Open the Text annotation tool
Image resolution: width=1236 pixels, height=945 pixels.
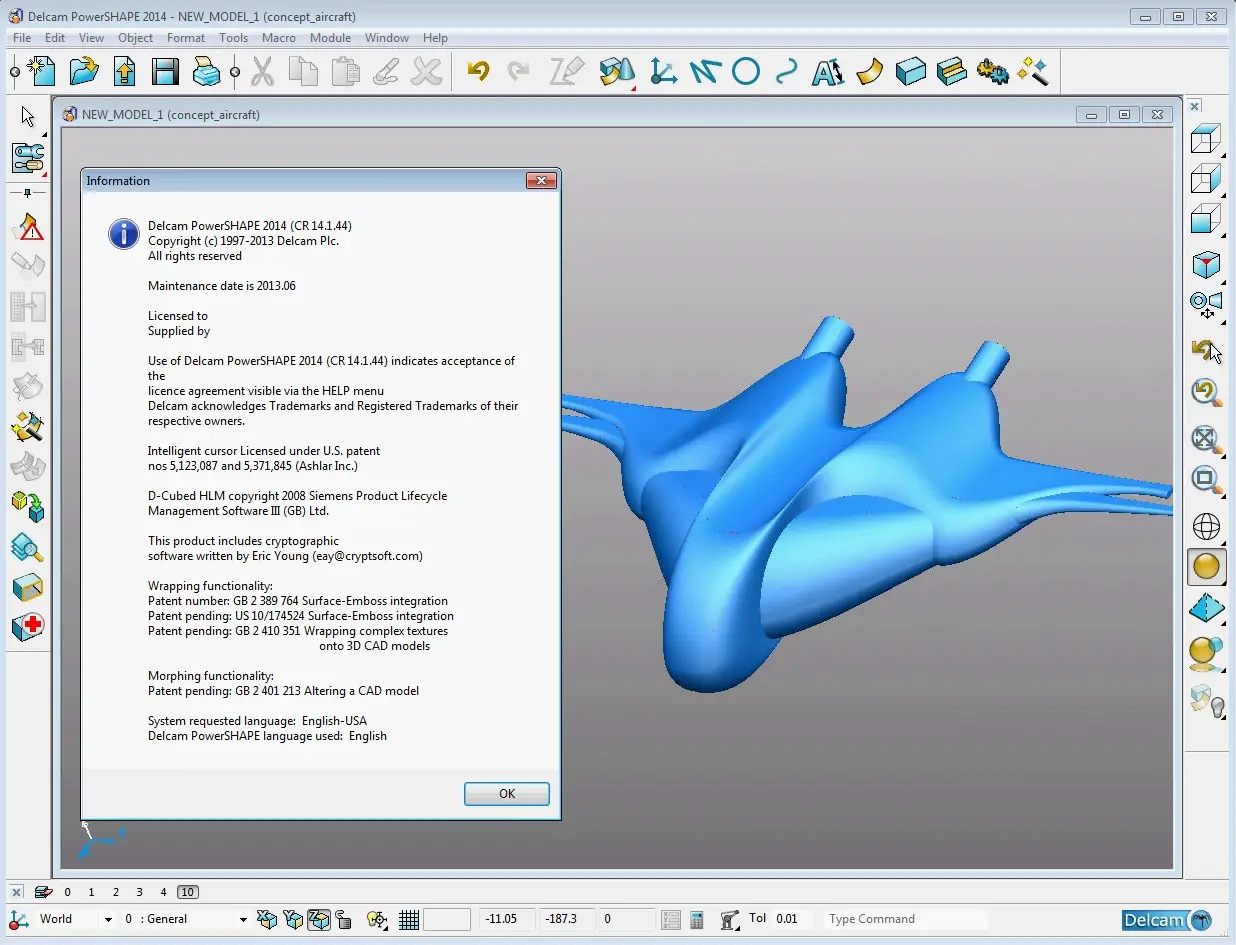828,71
